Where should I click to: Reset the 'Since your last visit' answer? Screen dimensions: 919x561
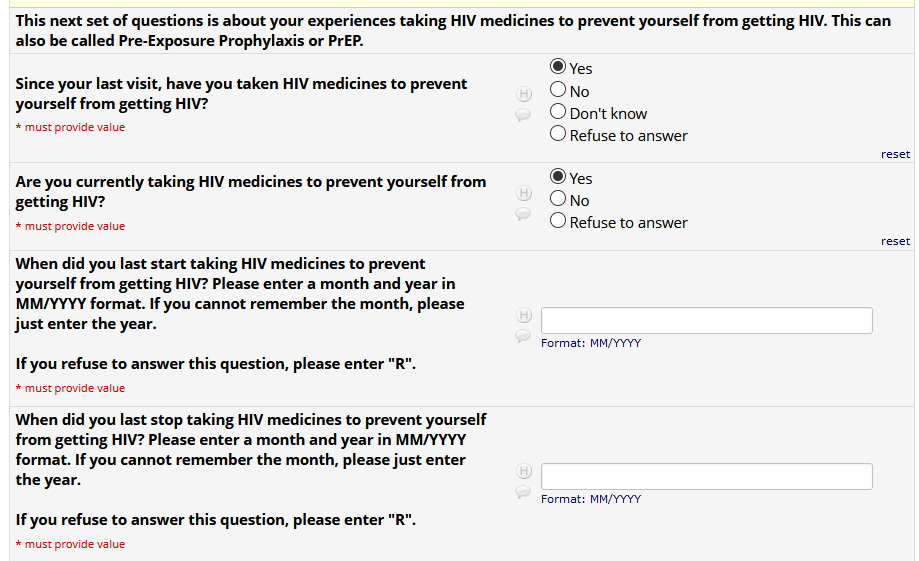point(895,154)
